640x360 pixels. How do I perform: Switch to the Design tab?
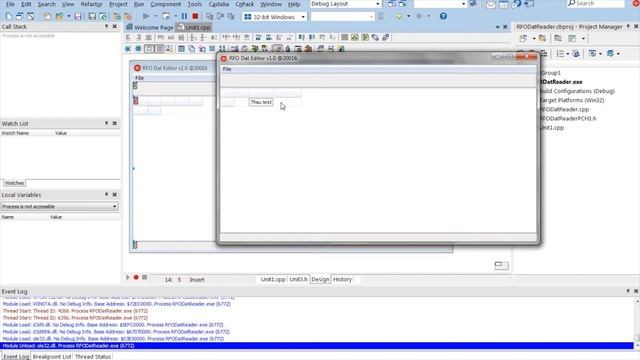(x=320, y=280)
